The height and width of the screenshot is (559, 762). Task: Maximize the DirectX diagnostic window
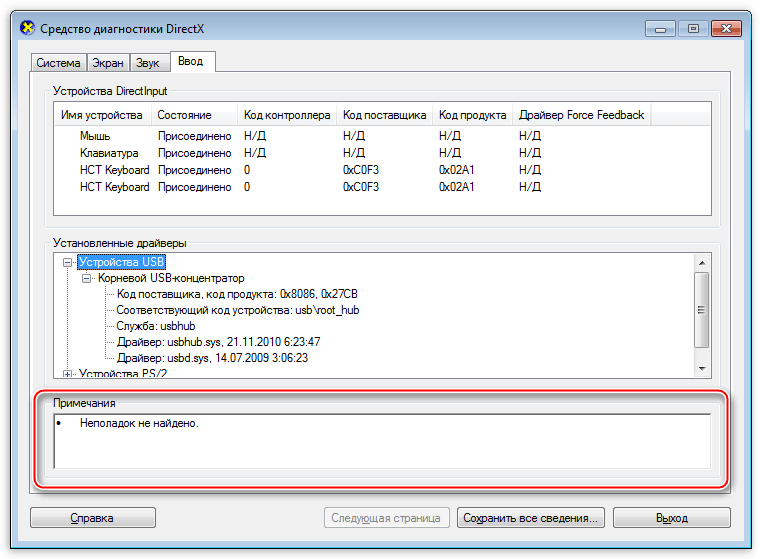pyautogui.click(x=693, y=29)
